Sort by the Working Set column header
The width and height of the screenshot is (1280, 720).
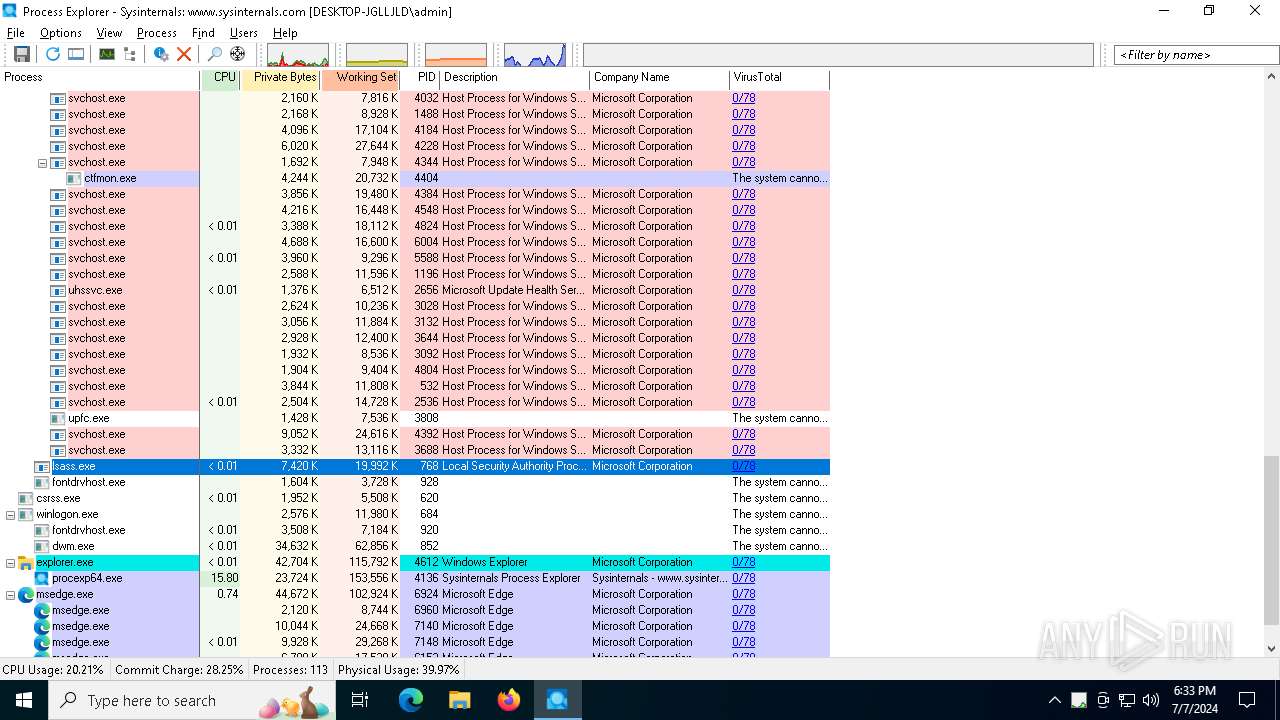coord(361,78)
